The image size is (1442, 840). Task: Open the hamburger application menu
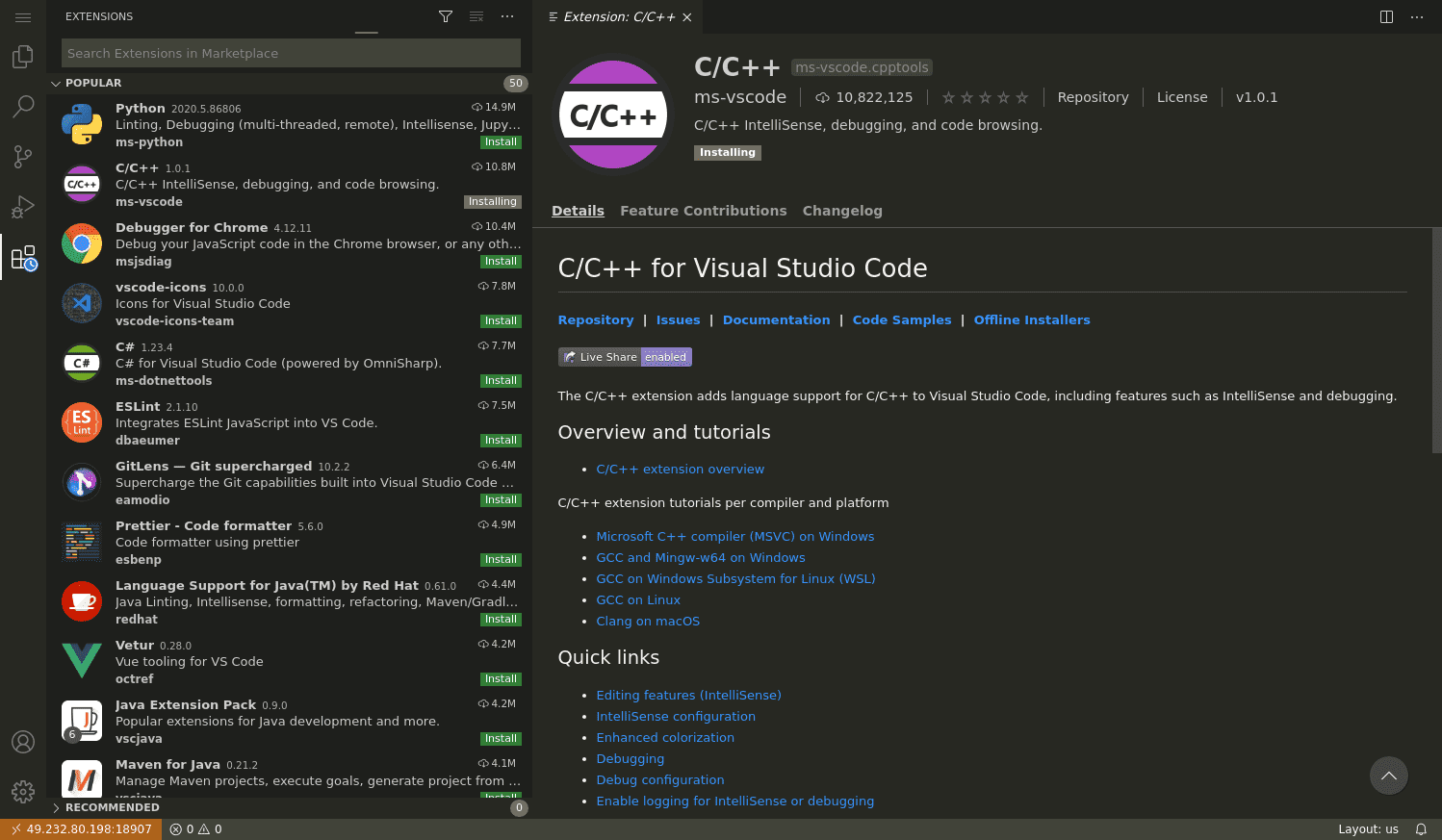coord(23,17)
